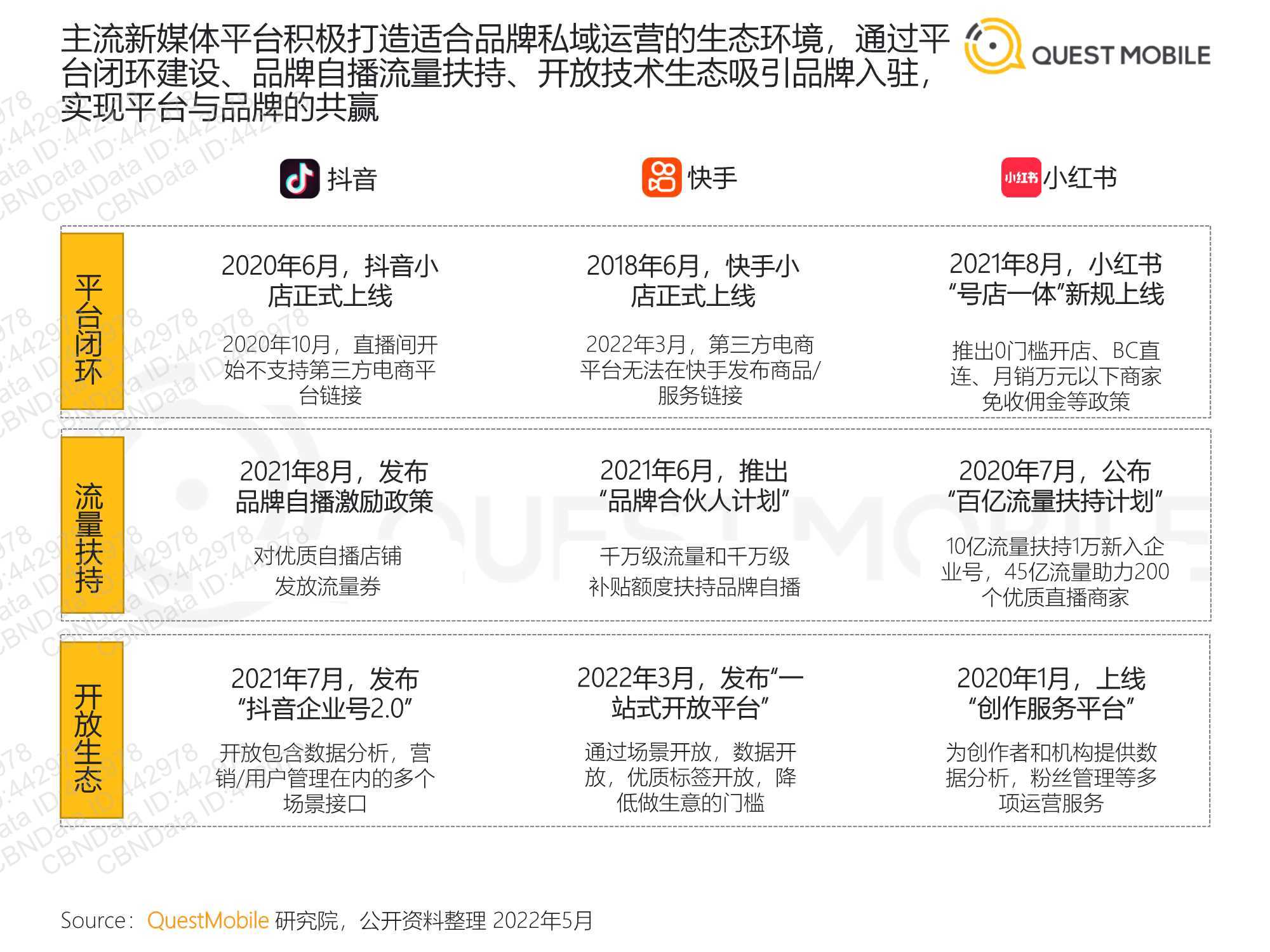
Task: Click text 对优质自播店铺发放流量券
Action: click(x=328, y=571)
